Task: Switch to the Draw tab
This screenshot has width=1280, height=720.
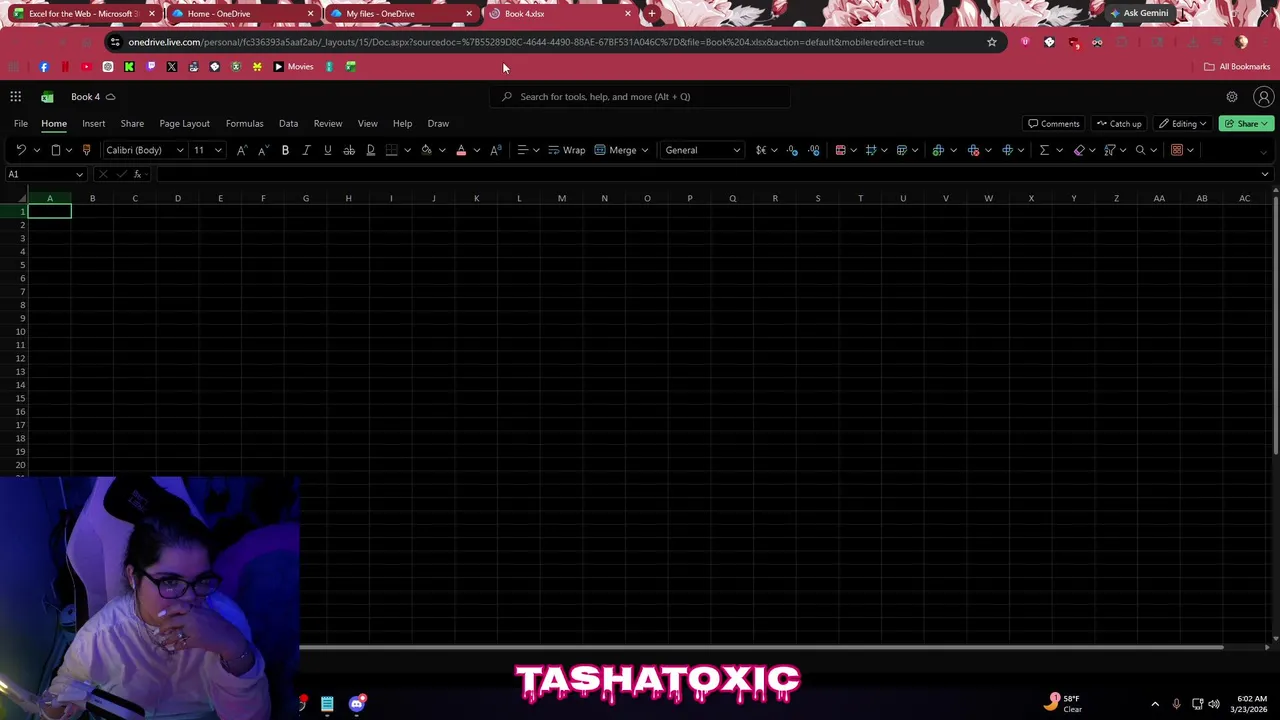Action: coord(438,124)
